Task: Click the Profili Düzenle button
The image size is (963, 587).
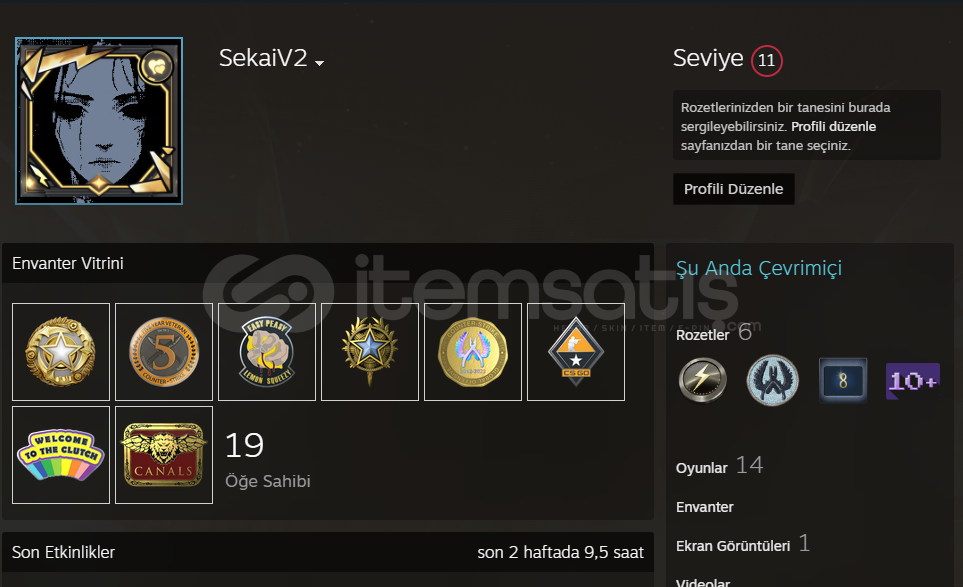Action: pyautogui.click(x=734, y=189)
